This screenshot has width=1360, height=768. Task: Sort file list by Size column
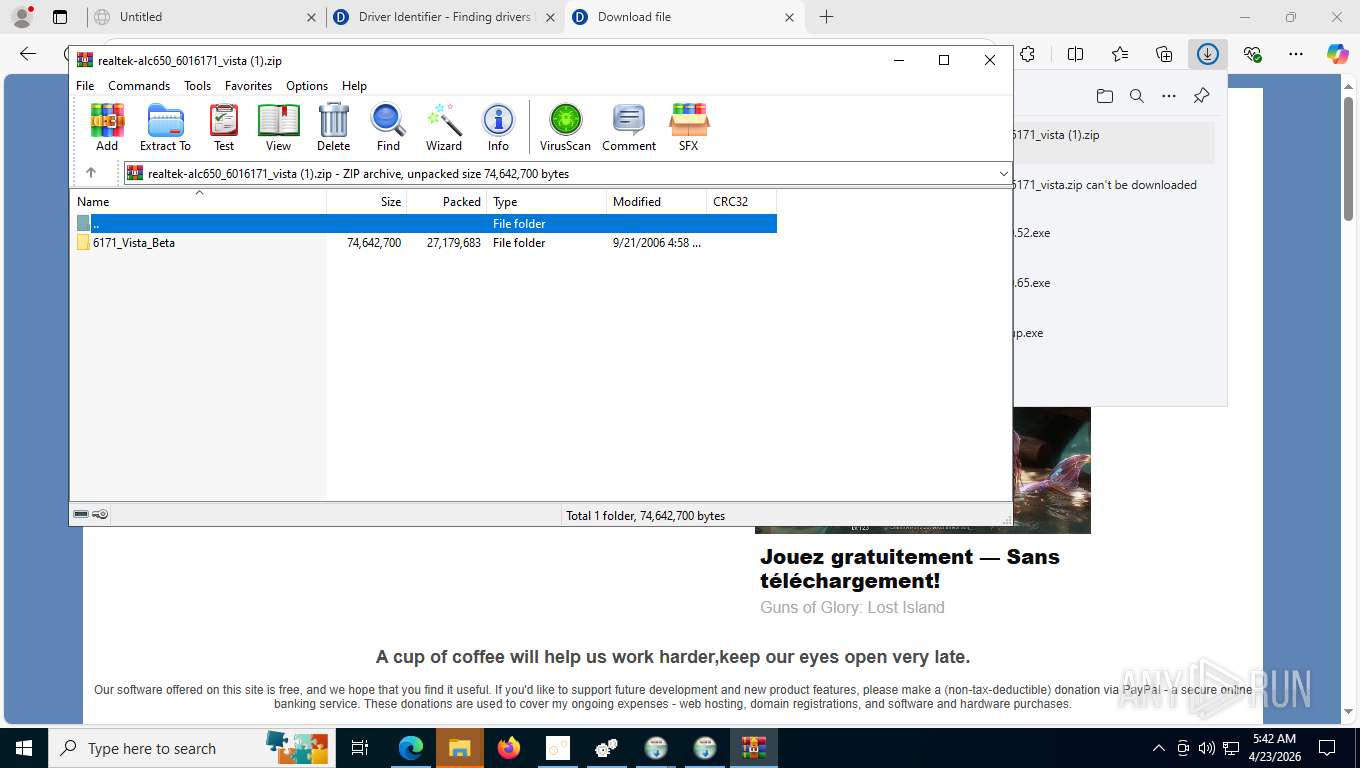[367, 202]
